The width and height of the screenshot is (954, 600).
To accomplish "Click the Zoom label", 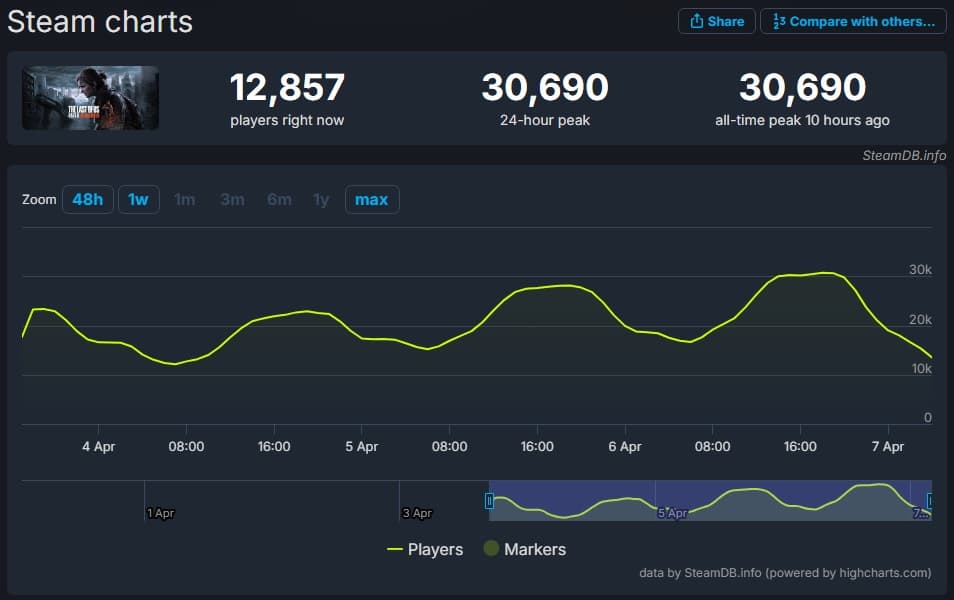I will pyautogui.click(x=39, y=200).
